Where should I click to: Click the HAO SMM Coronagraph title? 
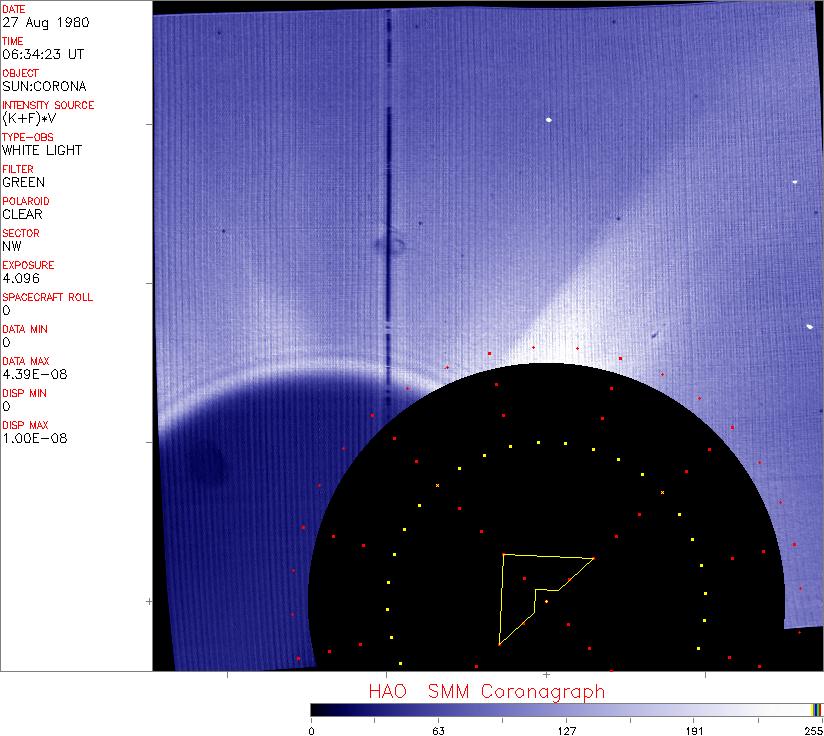coord(487,692)
